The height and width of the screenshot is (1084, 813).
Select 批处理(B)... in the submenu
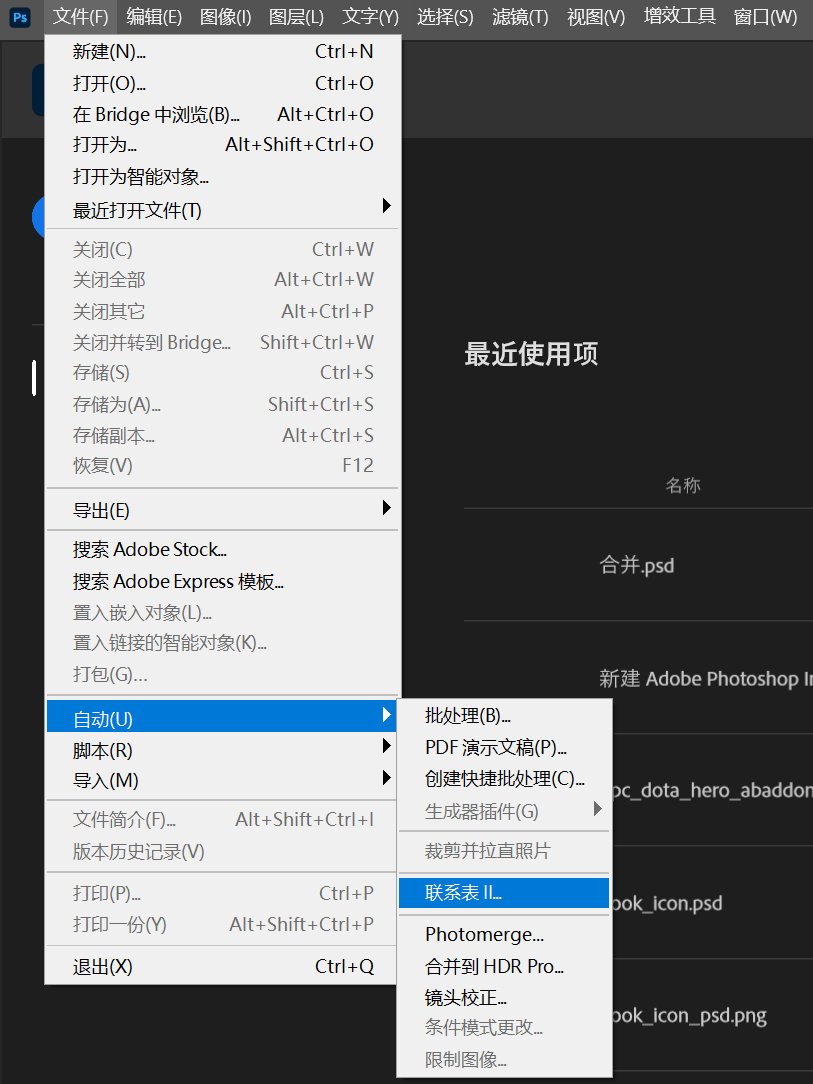(x=504, y=716)
